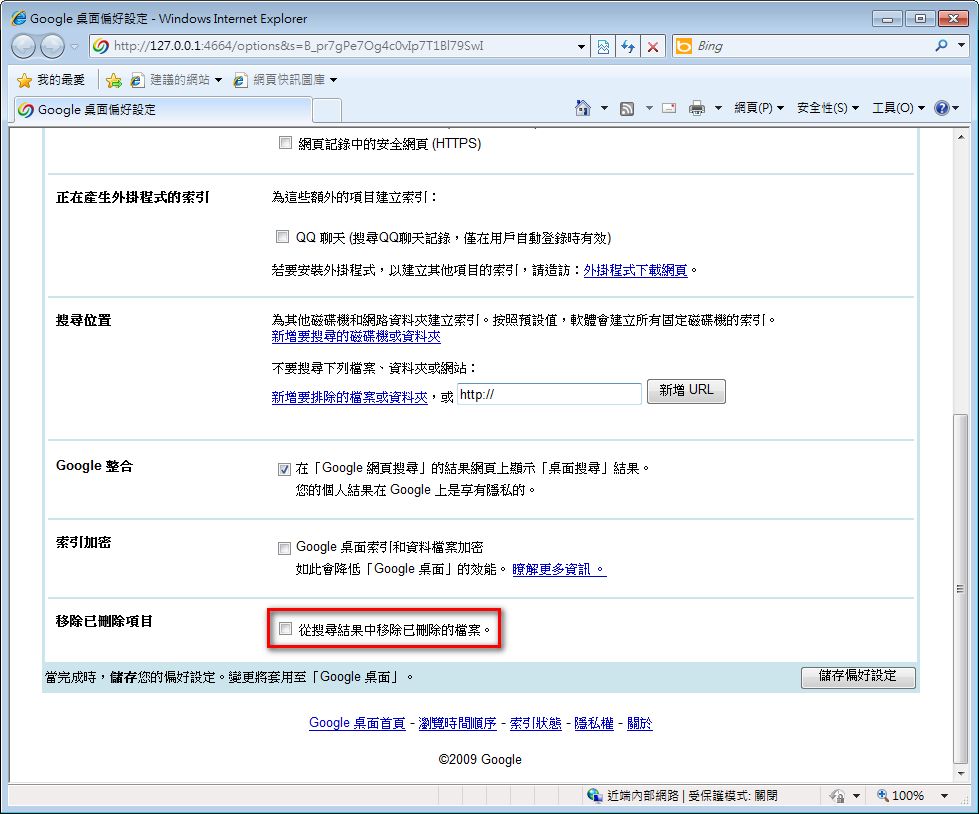The image size is (979, 814).
Task: Open the 瞭解更多資訊 link
Action: pos(559,569)
